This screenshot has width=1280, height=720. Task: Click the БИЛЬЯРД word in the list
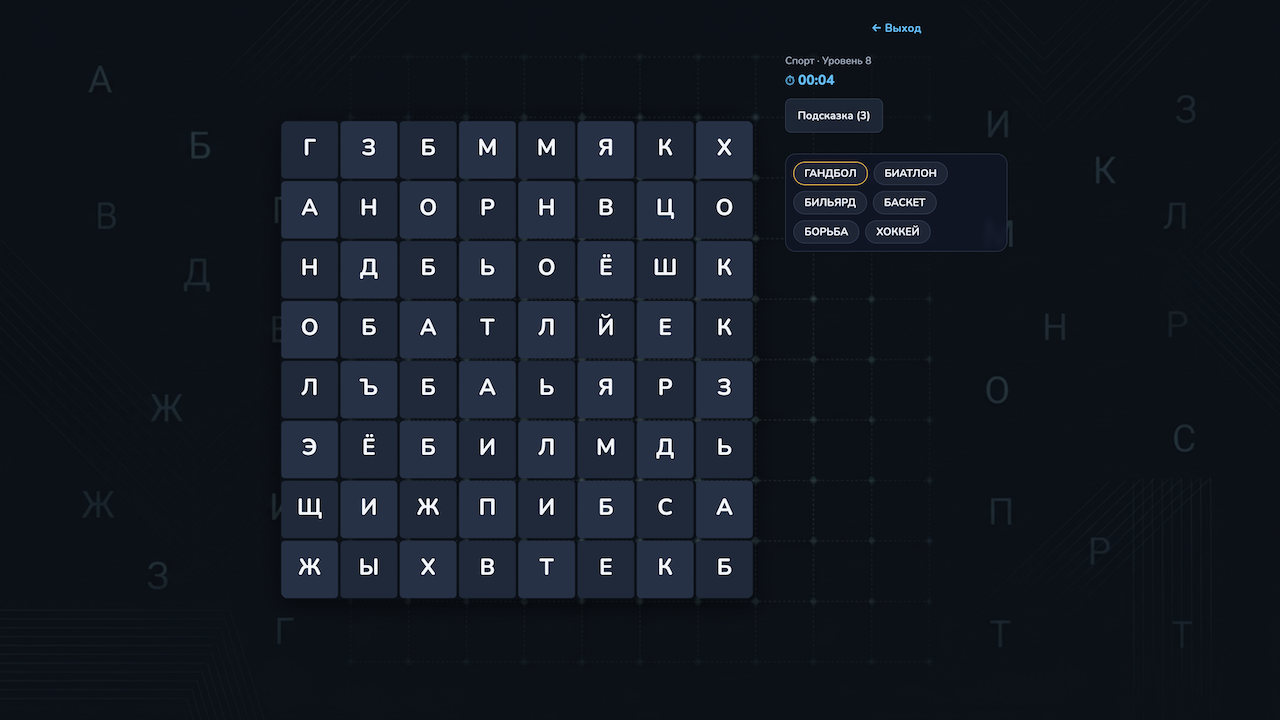point(828,202)
